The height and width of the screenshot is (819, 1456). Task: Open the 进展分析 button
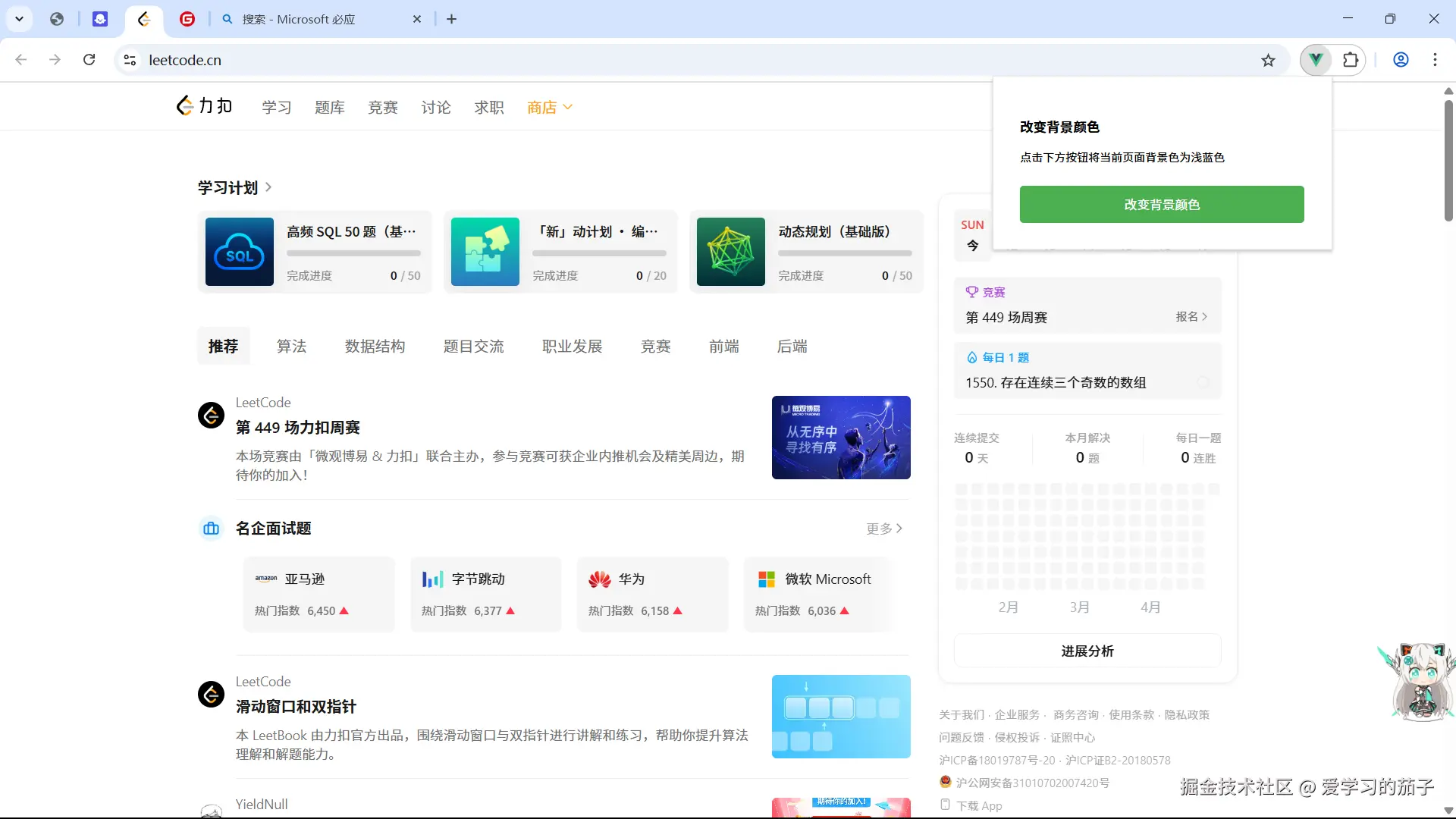click(1087, 651)
